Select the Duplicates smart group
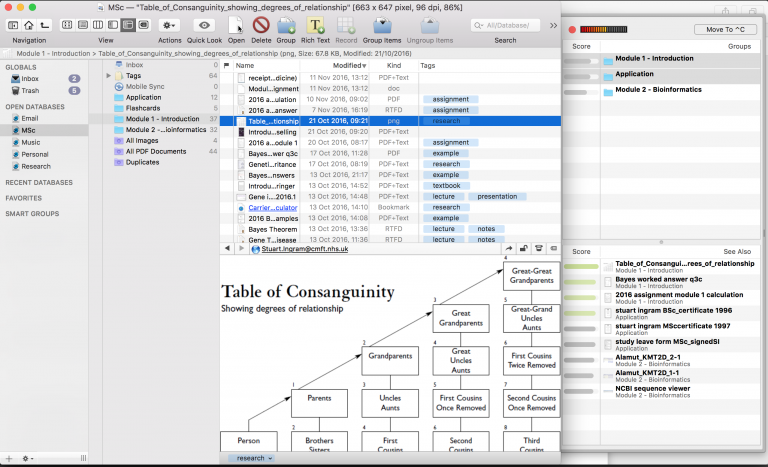768x467 pixels. click(142, 162)
